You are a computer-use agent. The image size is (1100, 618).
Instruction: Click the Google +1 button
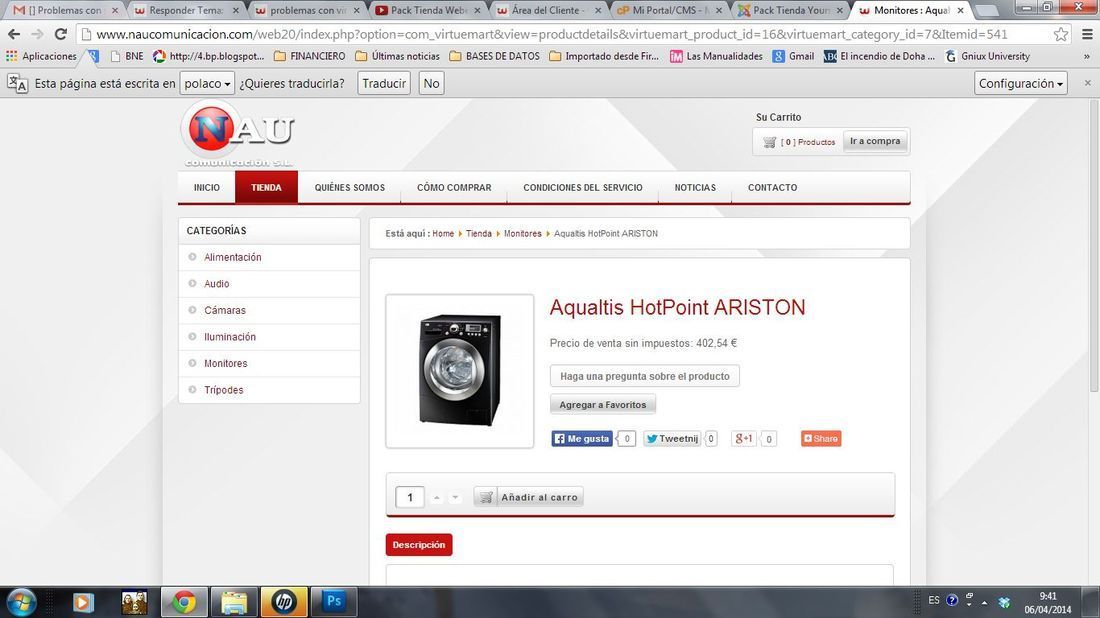744,438
